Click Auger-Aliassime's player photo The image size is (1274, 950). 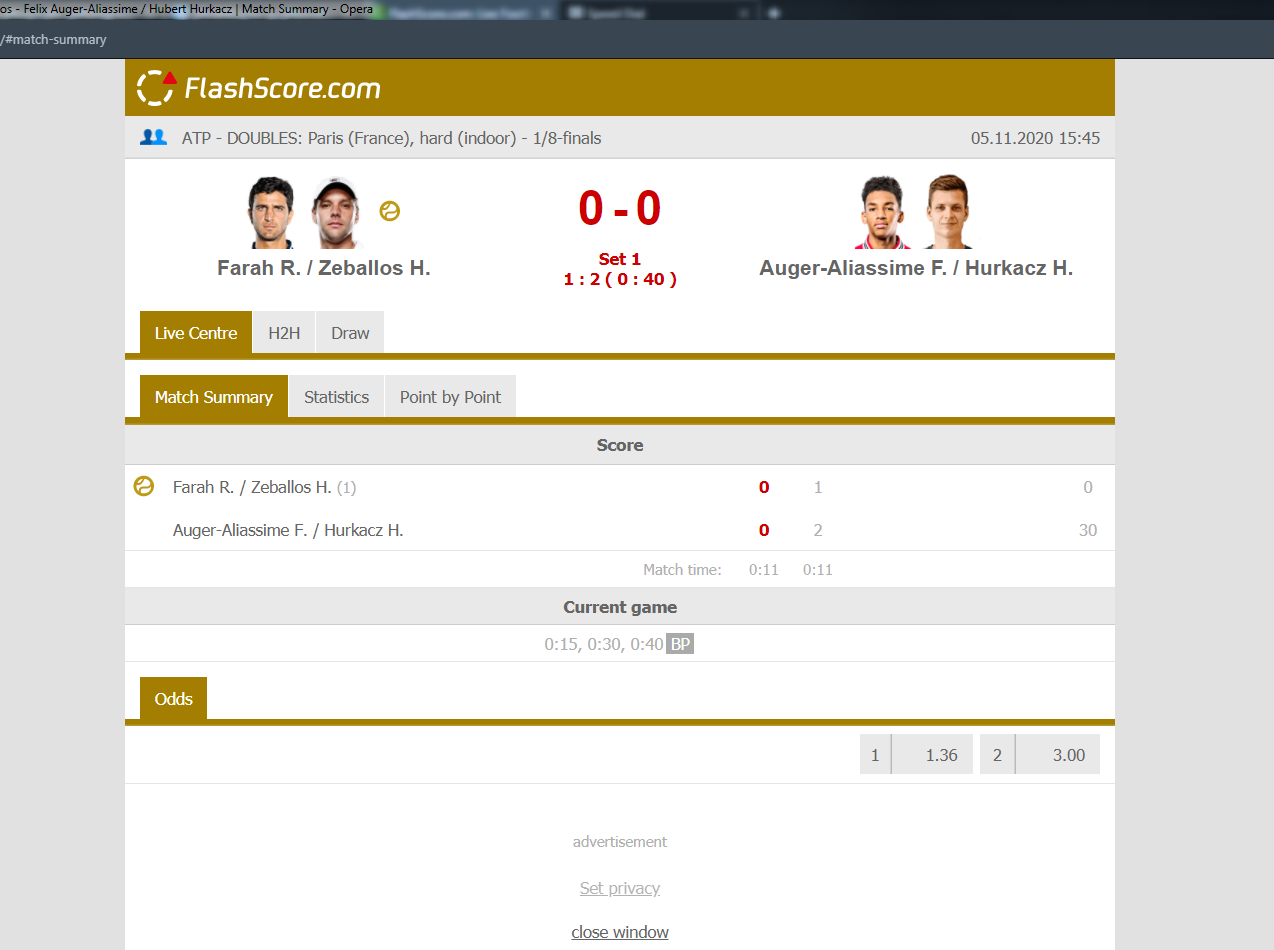tap(884, 212)
